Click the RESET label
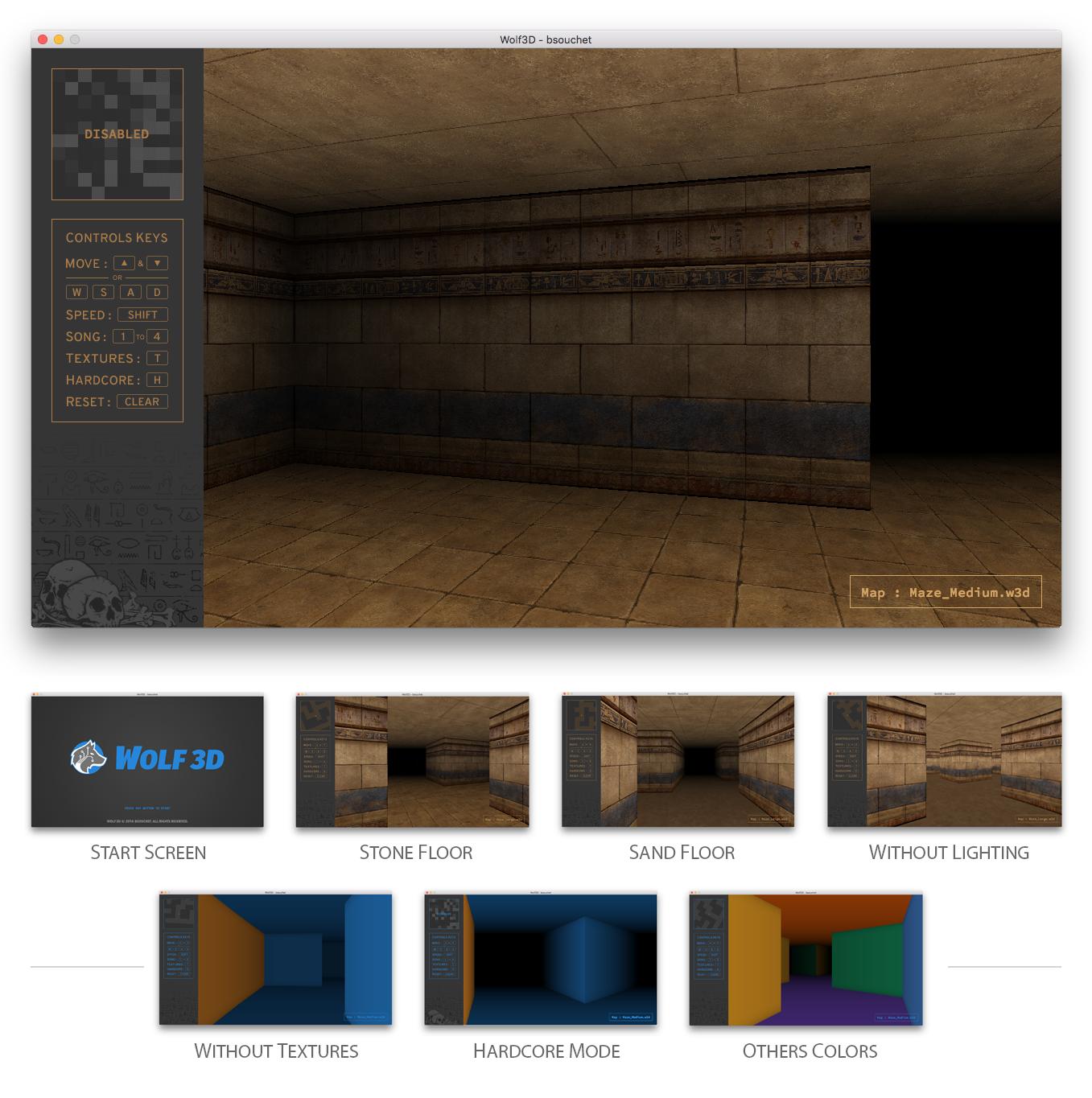1092x1098 pixels. (88, 402)
